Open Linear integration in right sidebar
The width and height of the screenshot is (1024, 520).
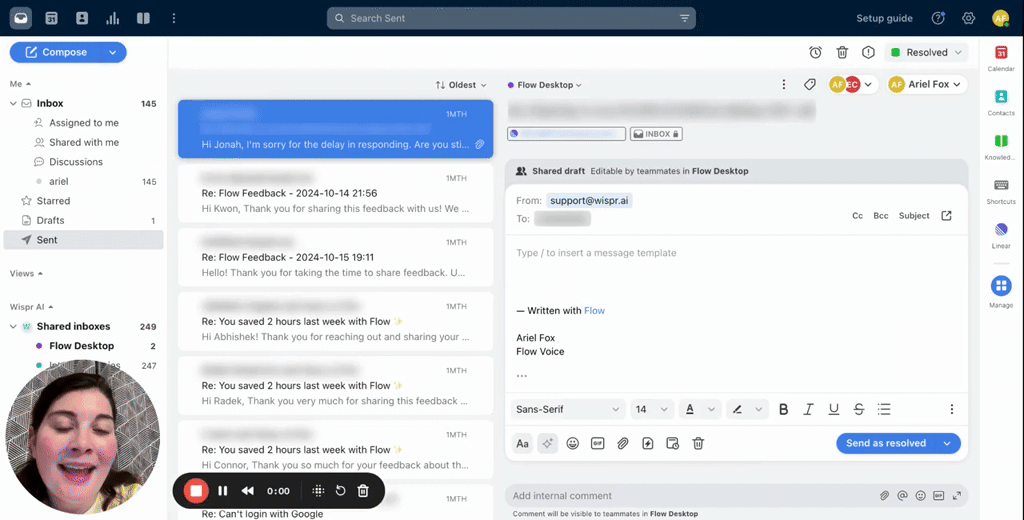[1000, 235]
